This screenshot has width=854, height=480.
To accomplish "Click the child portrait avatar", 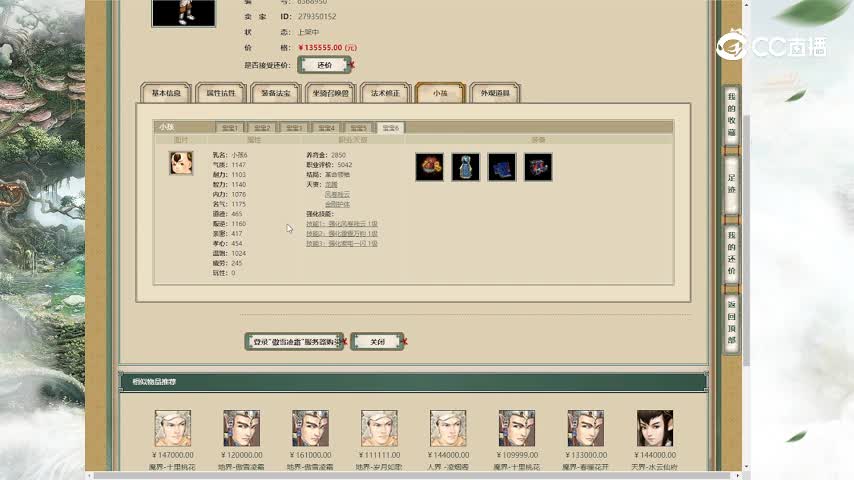I will click(x=181, y=163).
